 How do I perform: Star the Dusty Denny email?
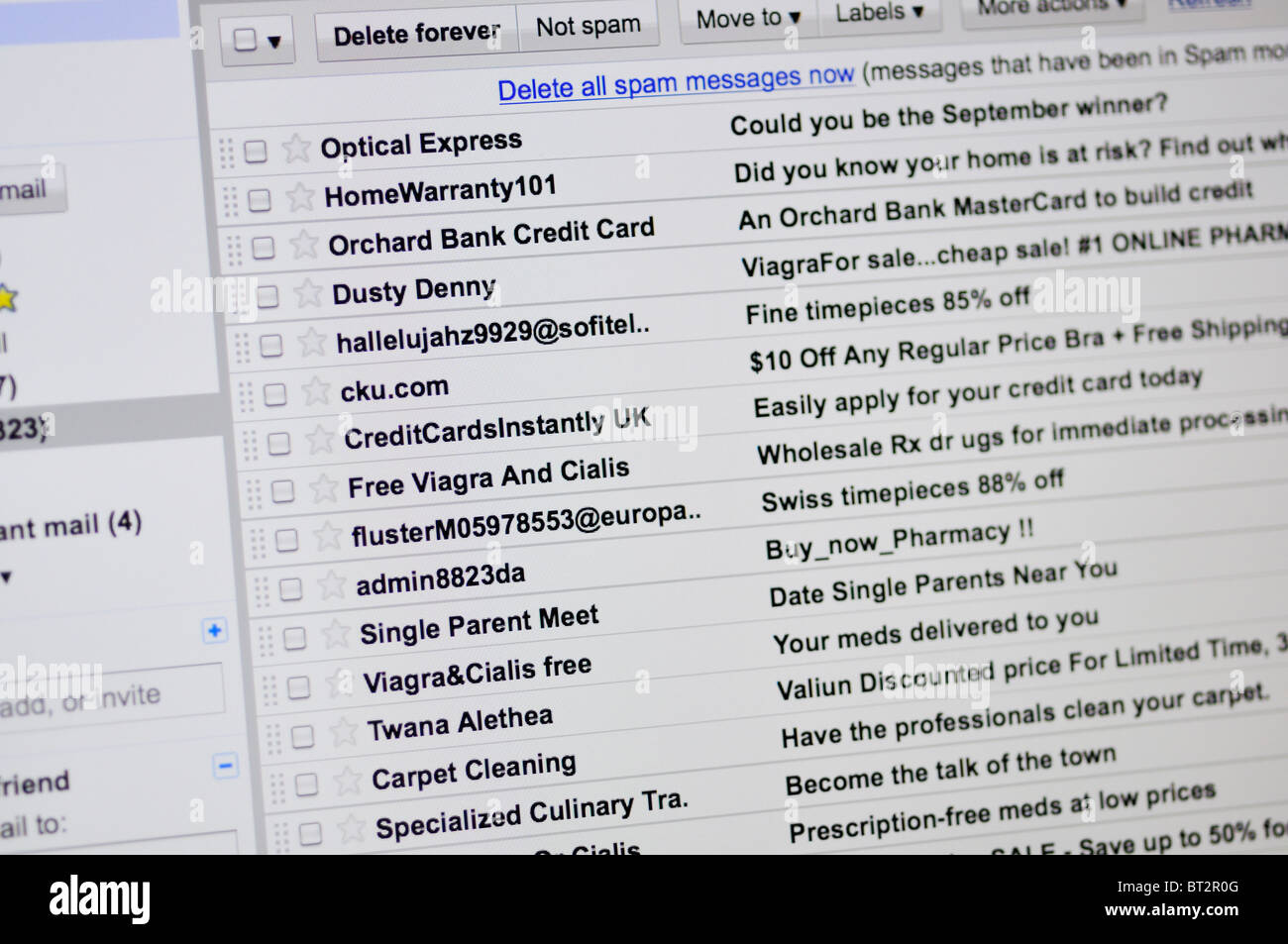click(308, 293)
